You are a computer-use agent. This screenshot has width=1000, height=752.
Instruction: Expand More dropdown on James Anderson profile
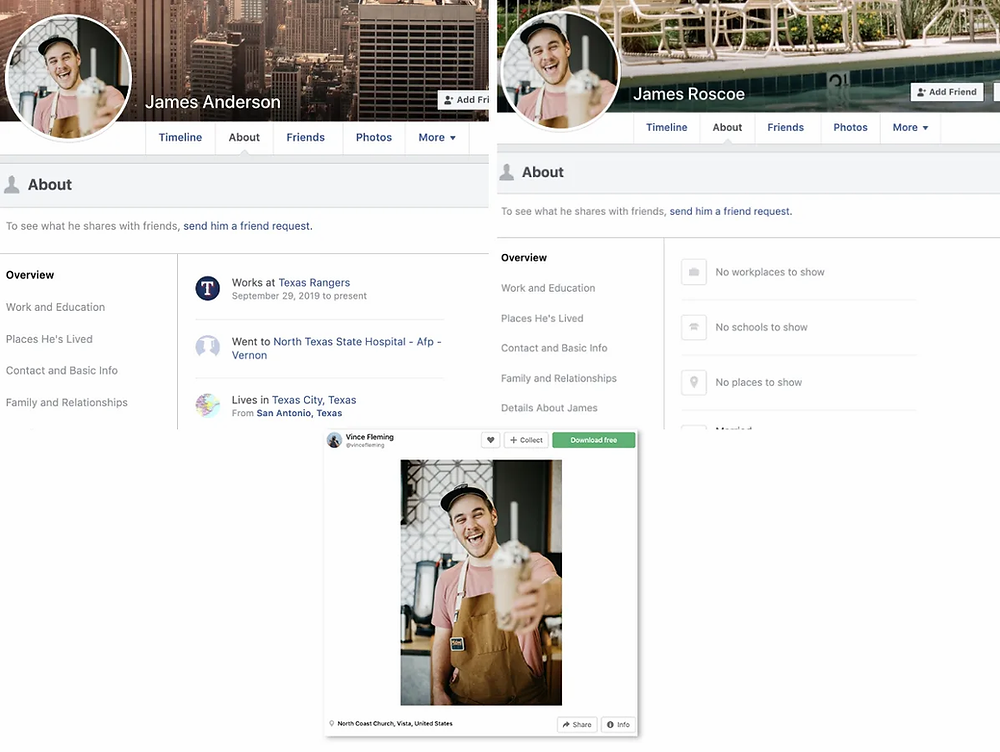[x=437, y=137]
